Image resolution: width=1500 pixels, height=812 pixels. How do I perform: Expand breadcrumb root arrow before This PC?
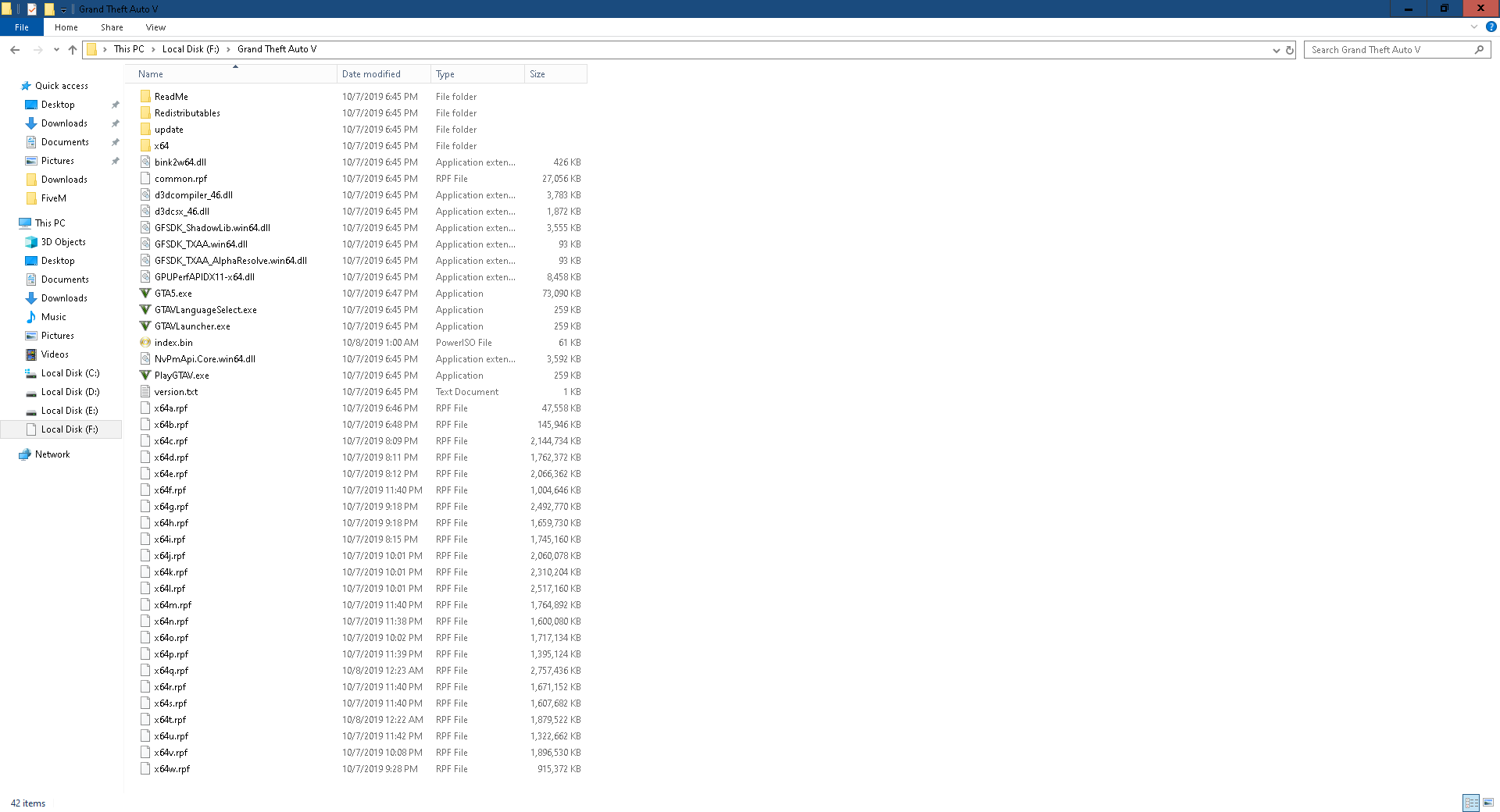pyautogui.click(x=105, y=49)
